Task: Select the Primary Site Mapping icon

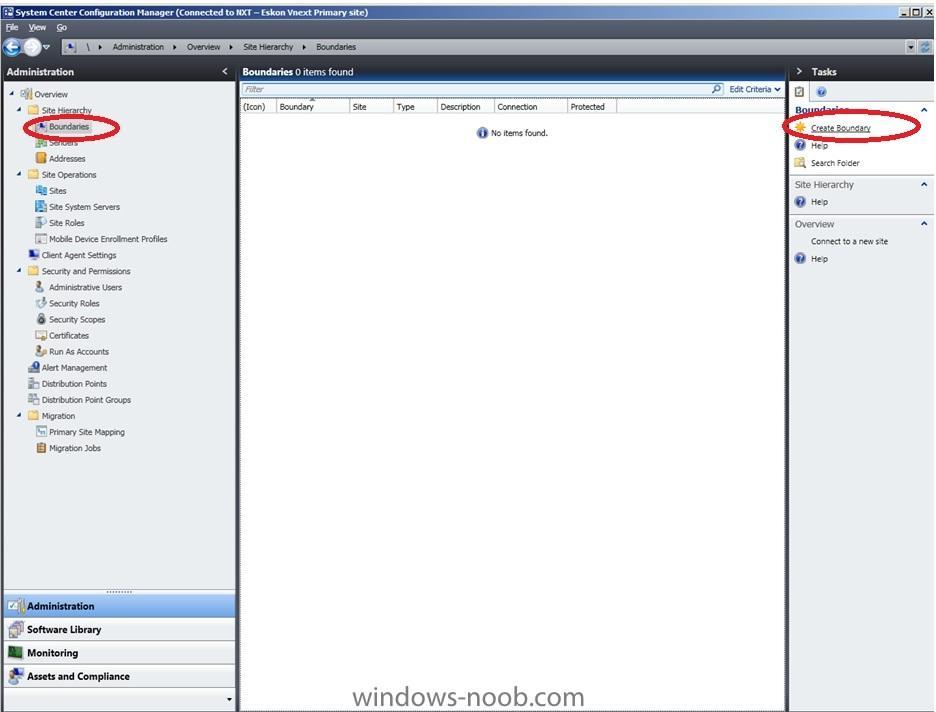Action: [41, 431]
